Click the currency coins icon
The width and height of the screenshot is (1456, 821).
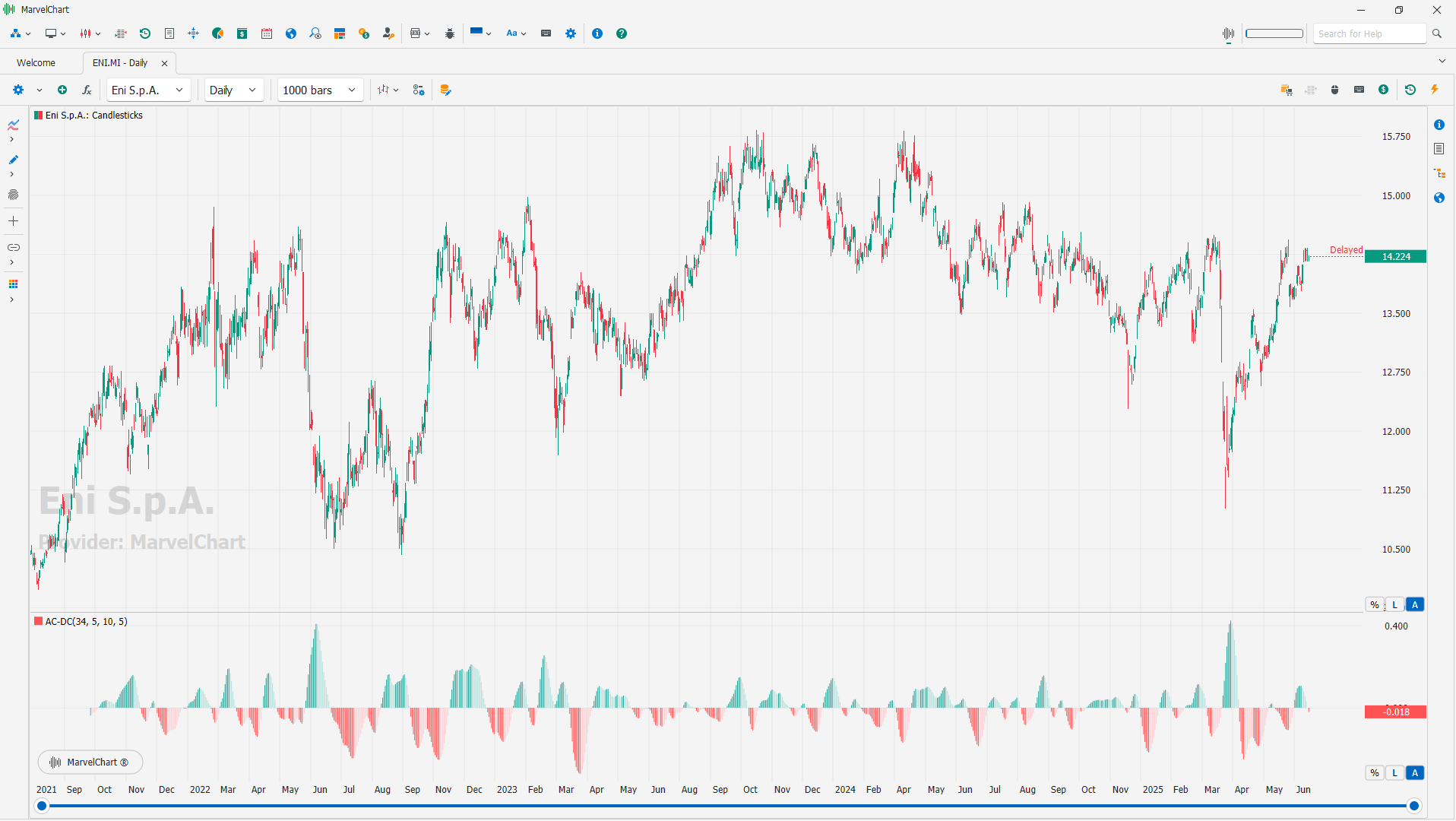[x=364, y=33]
